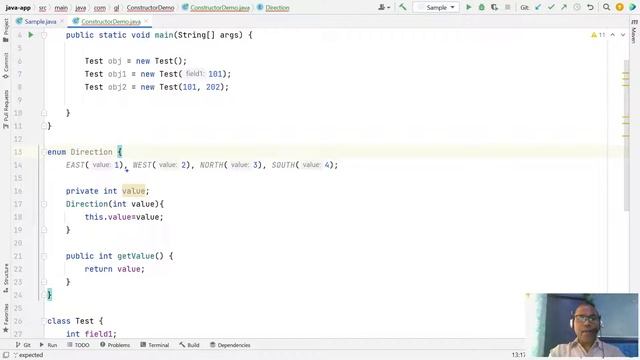Screen dimensions: 640x360
Task: Open the Git tool window at bottom
Action: pyautogui.click(x=23, y=345)
